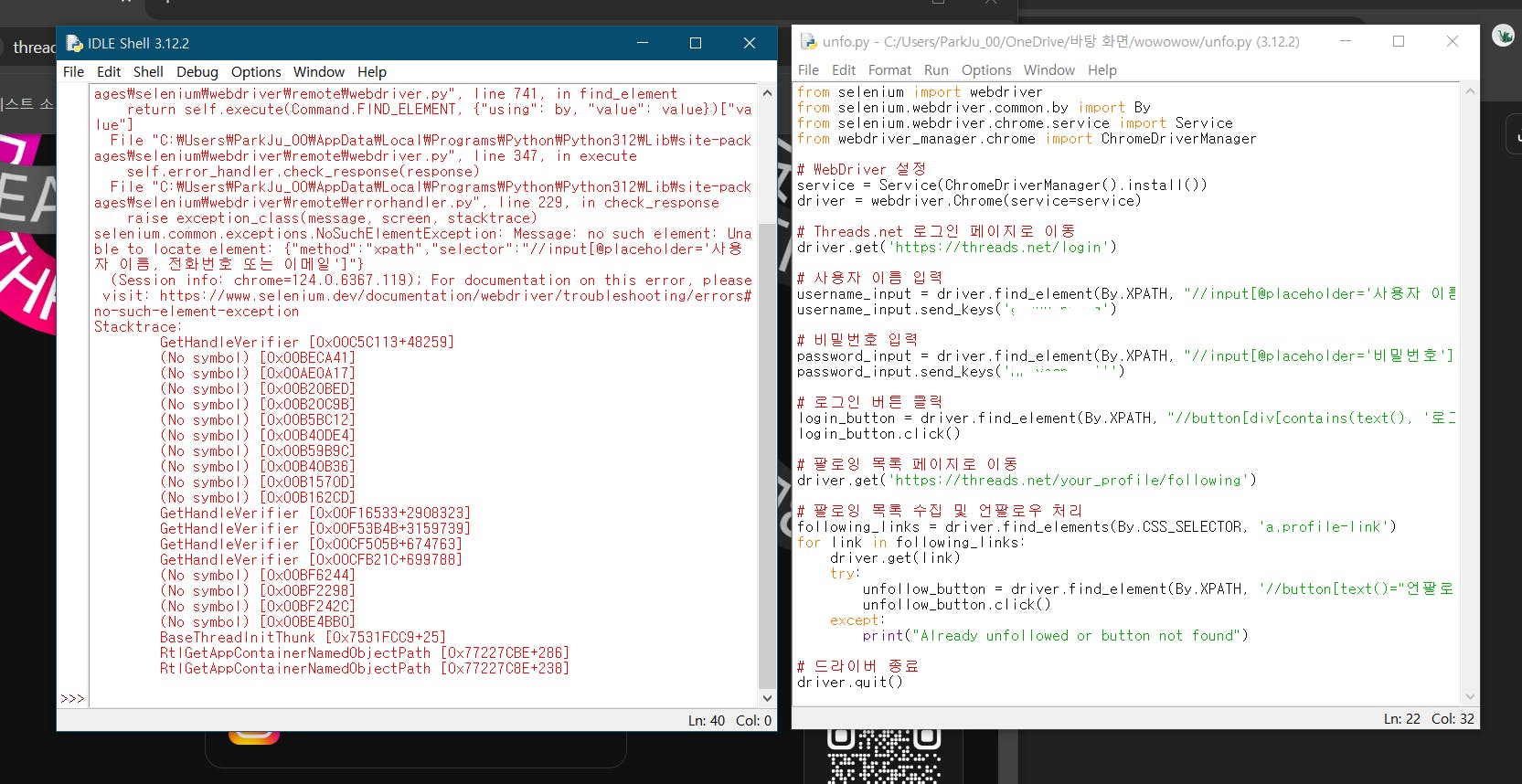
Task: Maximize the unfo.py editor window
Action: coord(1399,41)
